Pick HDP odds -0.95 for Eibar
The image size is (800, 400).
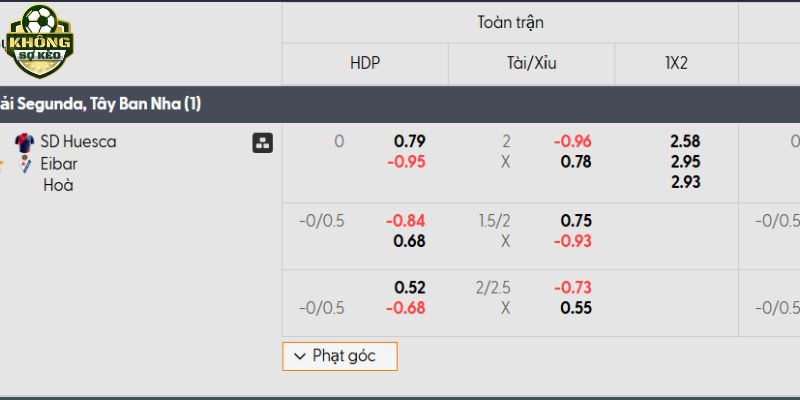406,162
